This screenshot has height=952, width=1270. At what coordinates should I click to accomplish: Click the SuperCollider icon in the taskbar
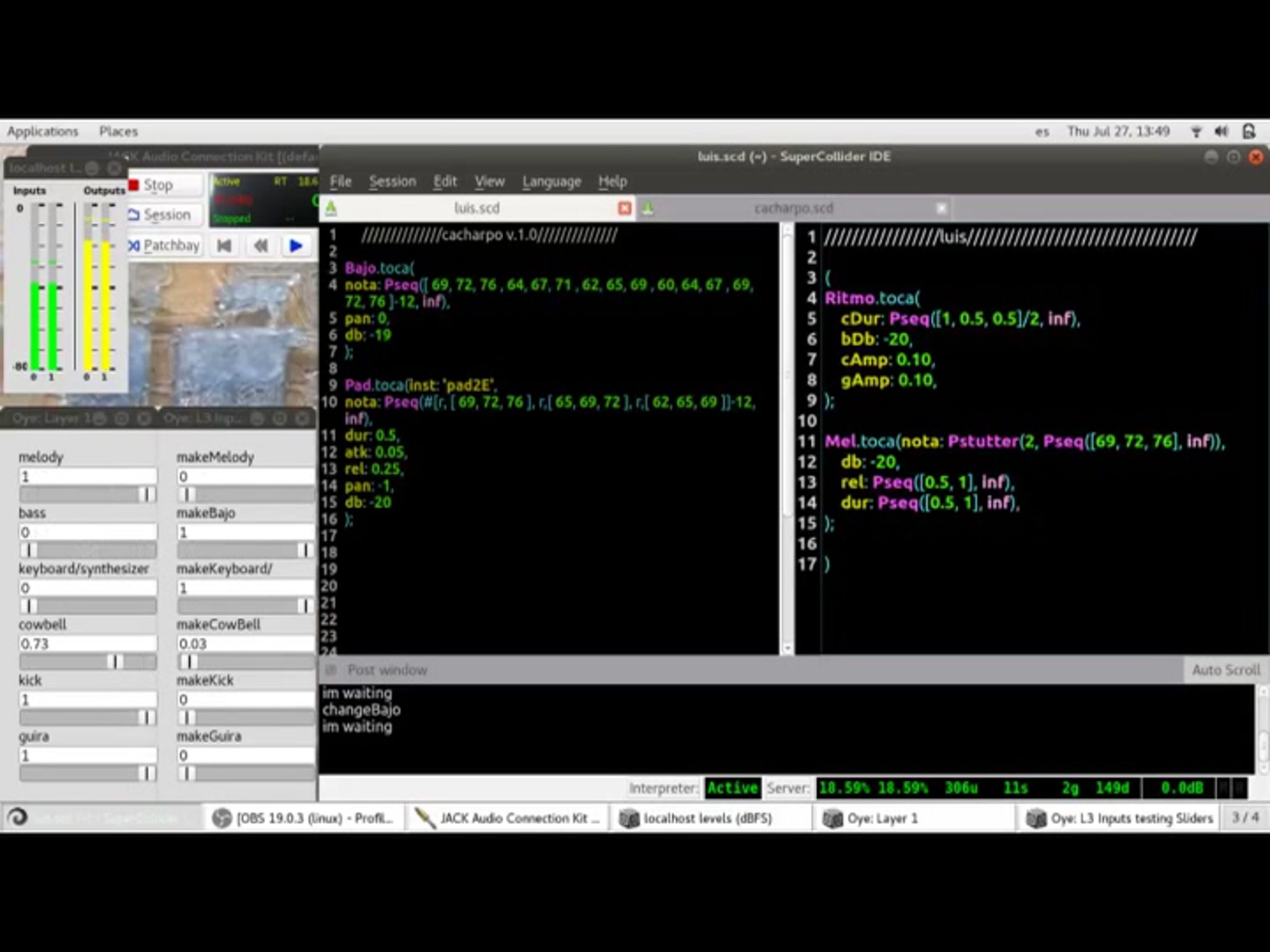pyautogui.click(x=18, y=817)
